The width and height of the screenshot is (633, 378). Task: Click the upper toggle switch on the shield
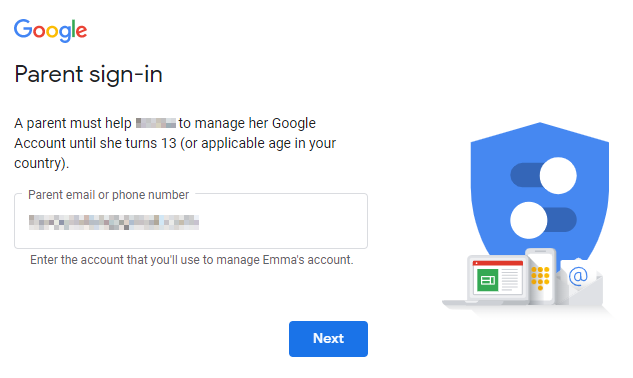543,175
